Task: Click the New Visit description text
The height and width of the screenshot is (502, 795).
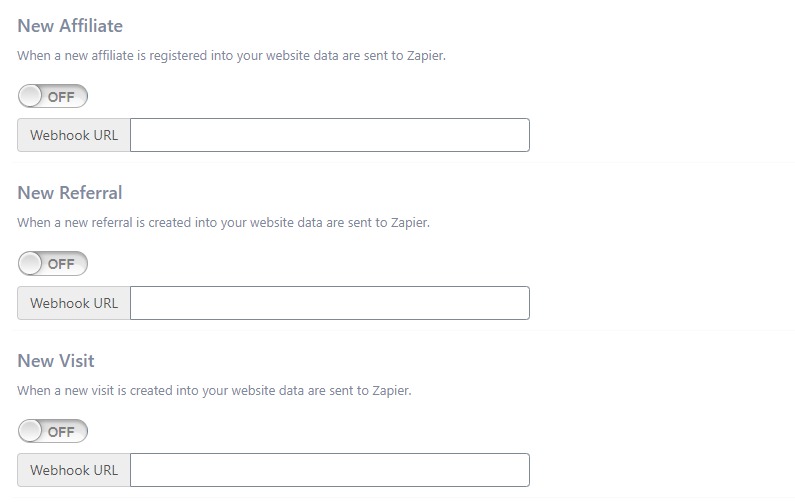Action: [214, 391]
